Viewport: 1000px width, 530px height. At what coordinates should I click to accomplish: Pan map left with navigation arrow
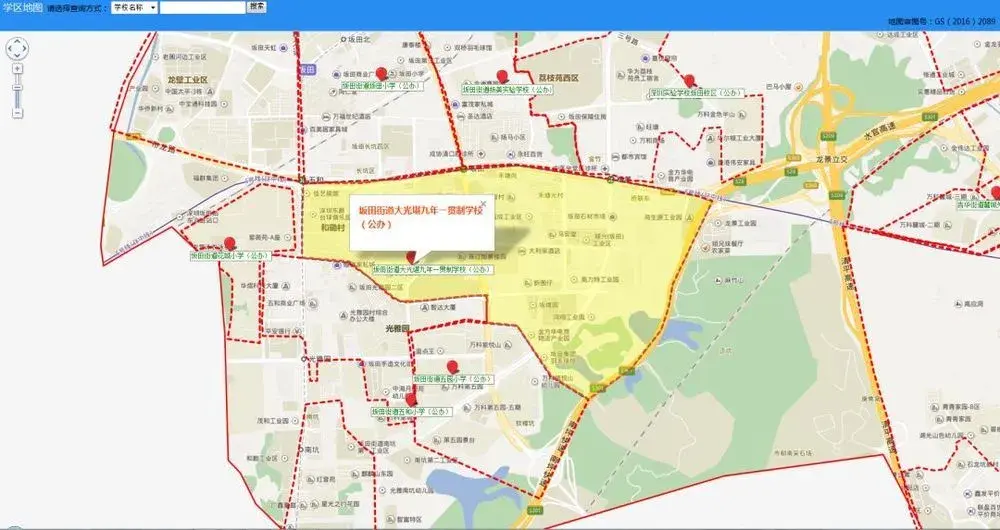tap(9, 48)
